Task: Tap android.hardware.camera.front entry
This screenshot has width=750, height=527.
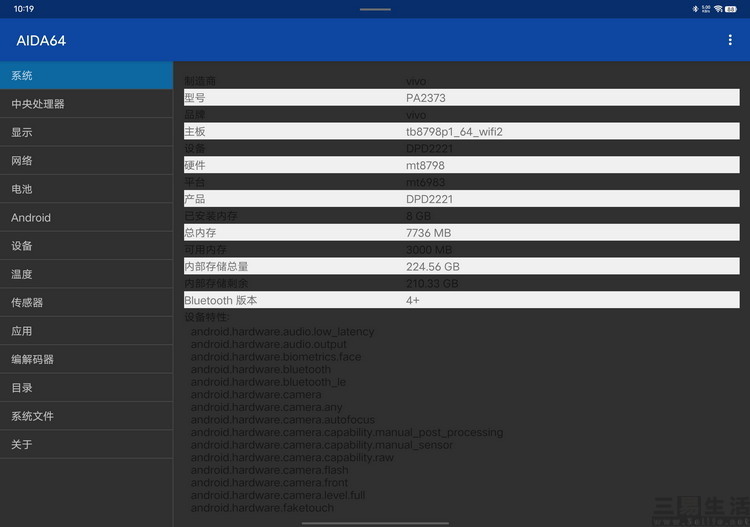Action: click(x=269, y=483)
